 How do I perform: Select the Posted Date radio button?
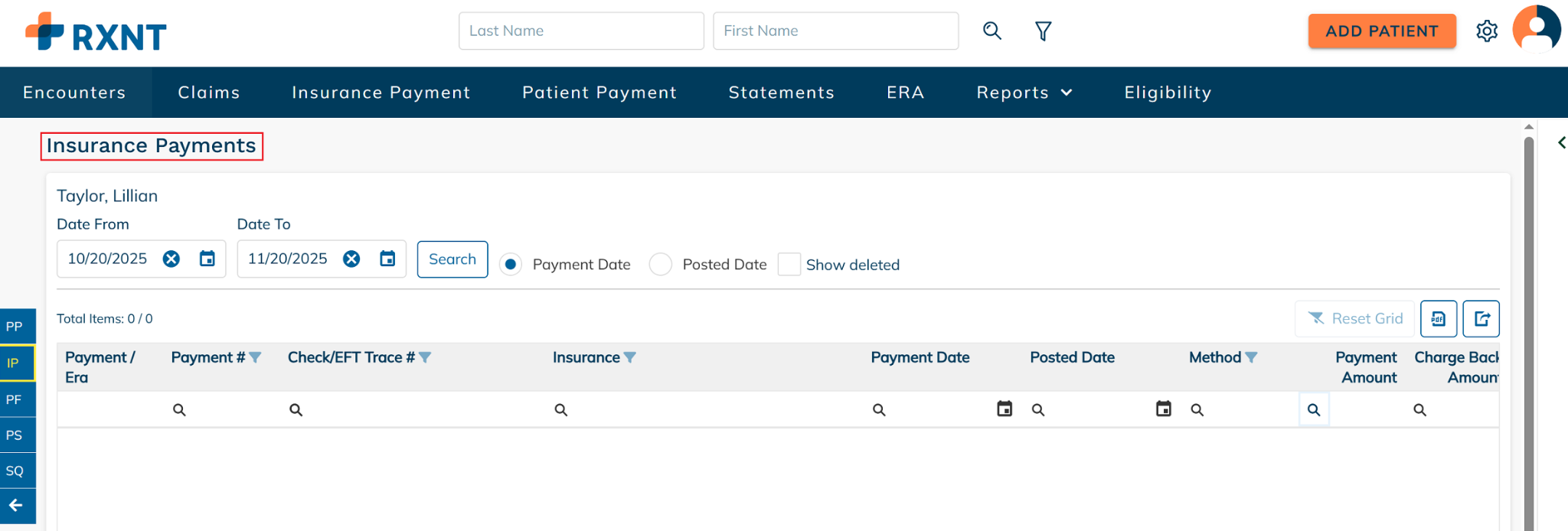coord(660,265)
